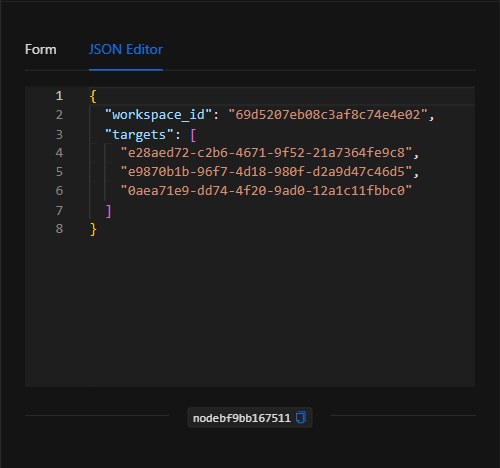Click target "e28aed72-c2b6-4671-9f52-21a7364fe9c8"
This screenshot has width=500, height=468.
266,153
